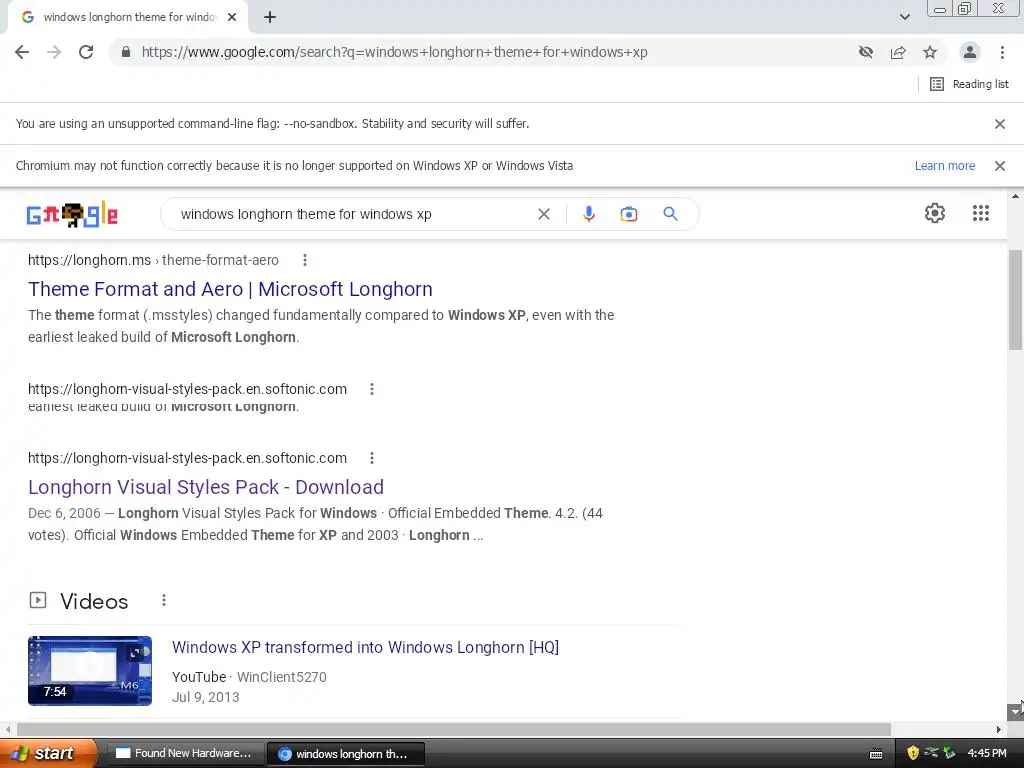Open a new tab with the plus button

click(x=270, y=18)
